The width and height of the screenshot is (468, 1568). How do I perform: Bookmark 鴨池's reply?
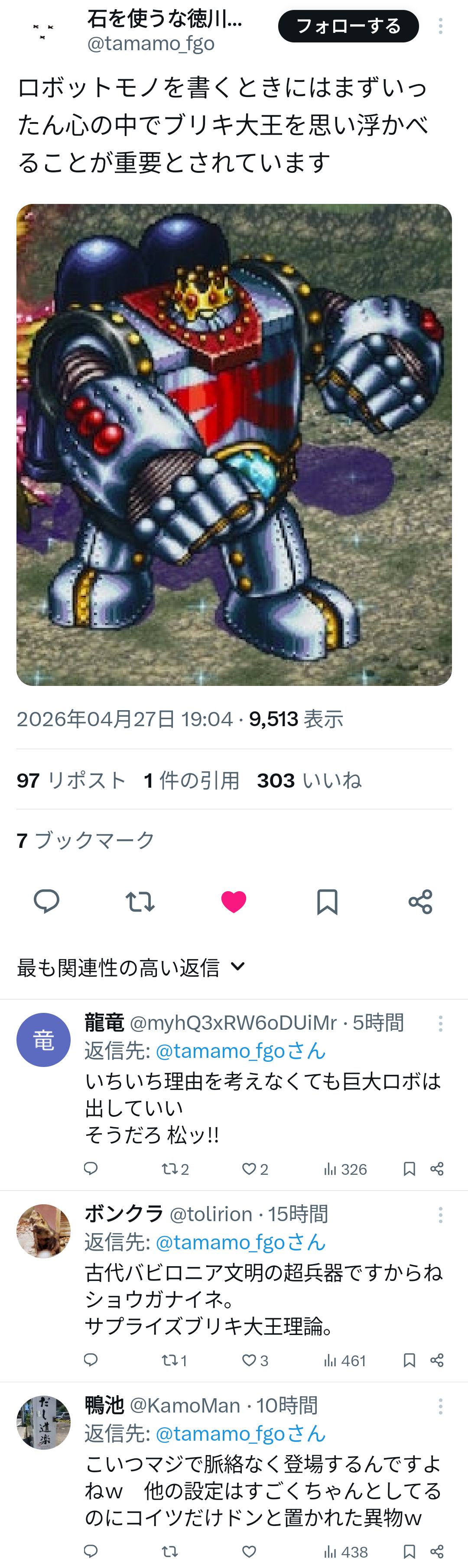click(409, 1552)
